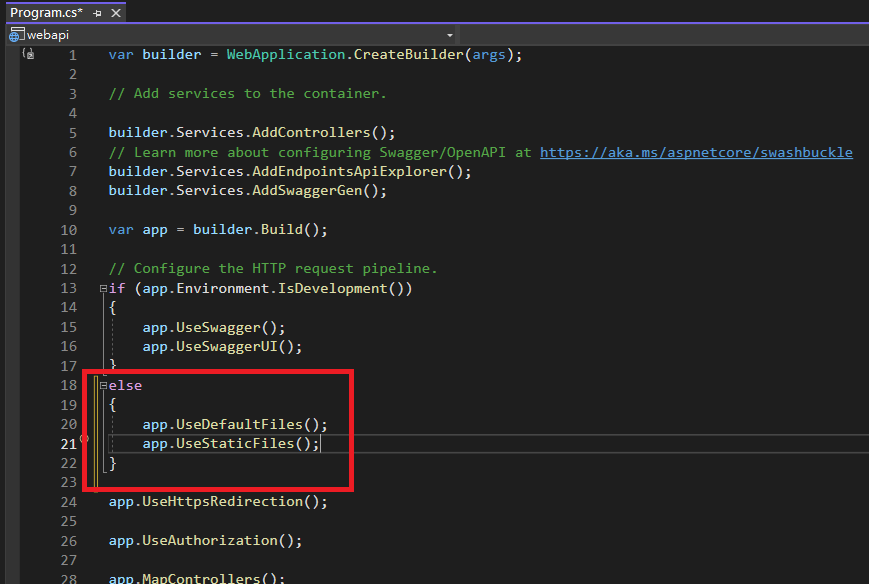Collapse the if block at line 13
Screen dimensions: 869x584
point(103,289)
